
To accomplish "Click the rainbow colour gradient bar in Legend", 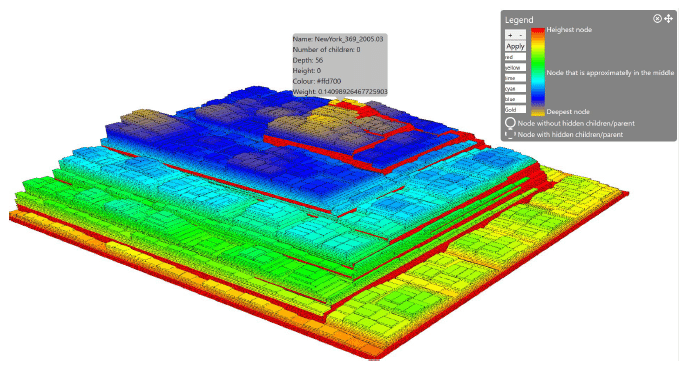I will click(x=538, y=72).
